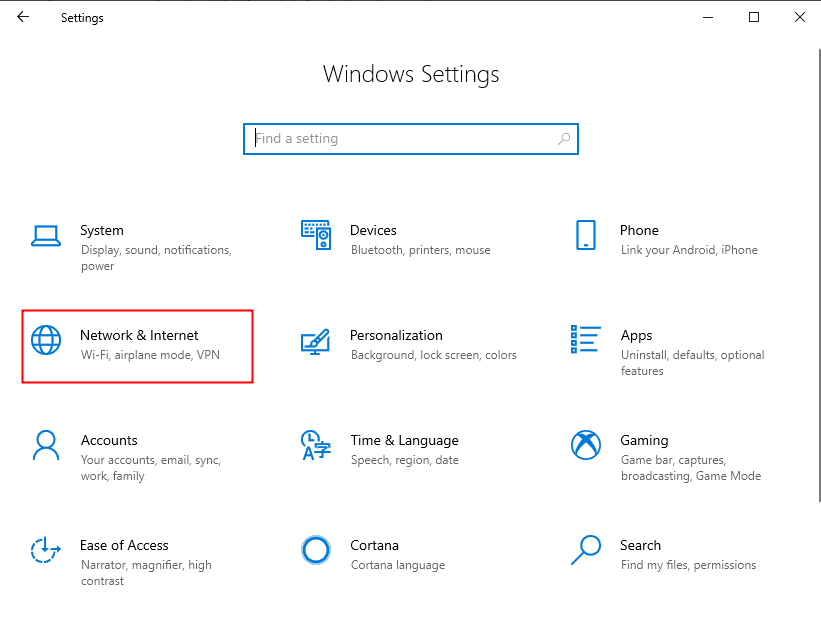This screenshot has width=821, height=630.
Task: Open the Cortana settings title
Action: point(374,546)
